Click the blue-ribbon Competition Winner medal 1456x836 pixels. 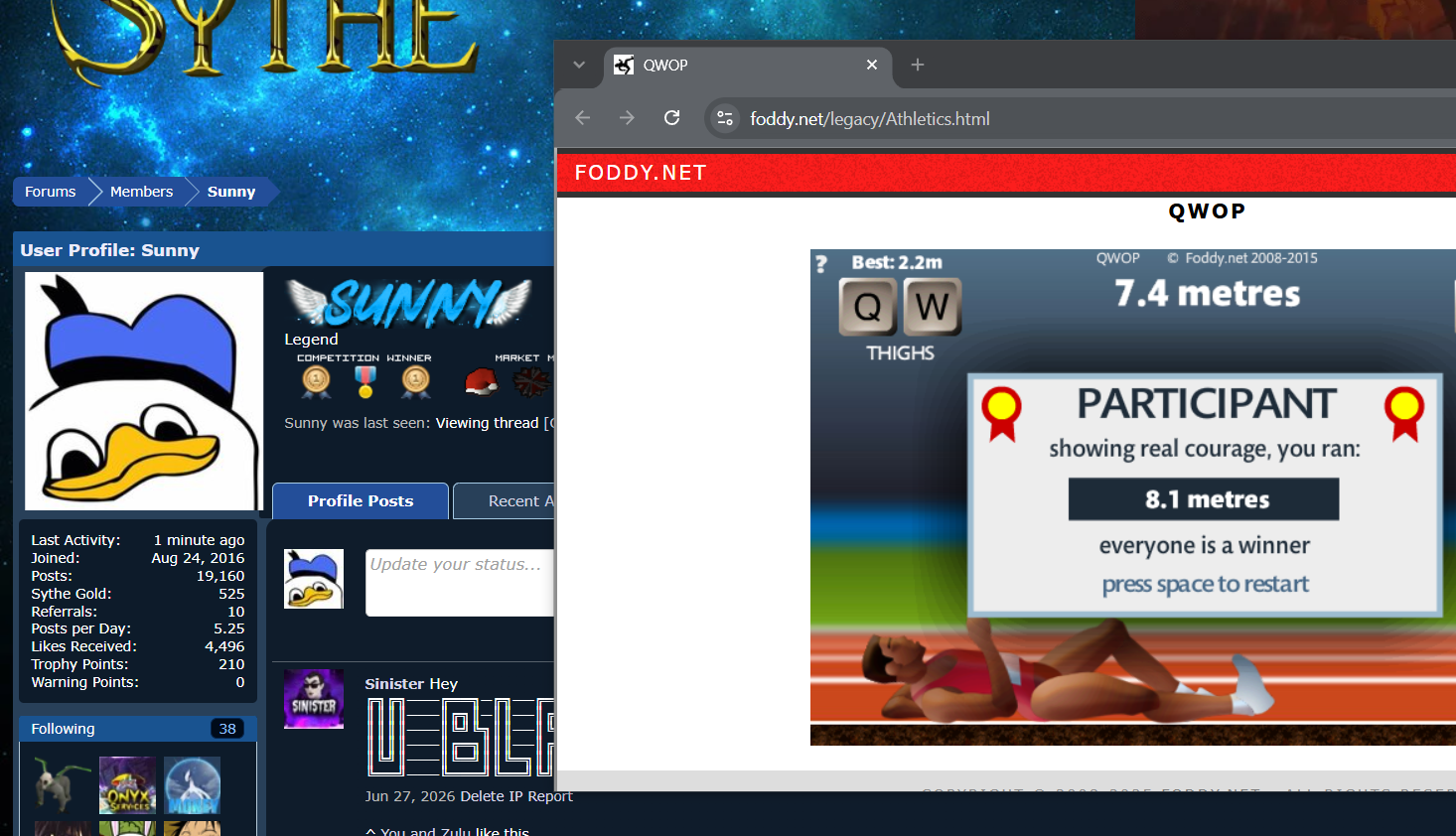coord(365,381)
